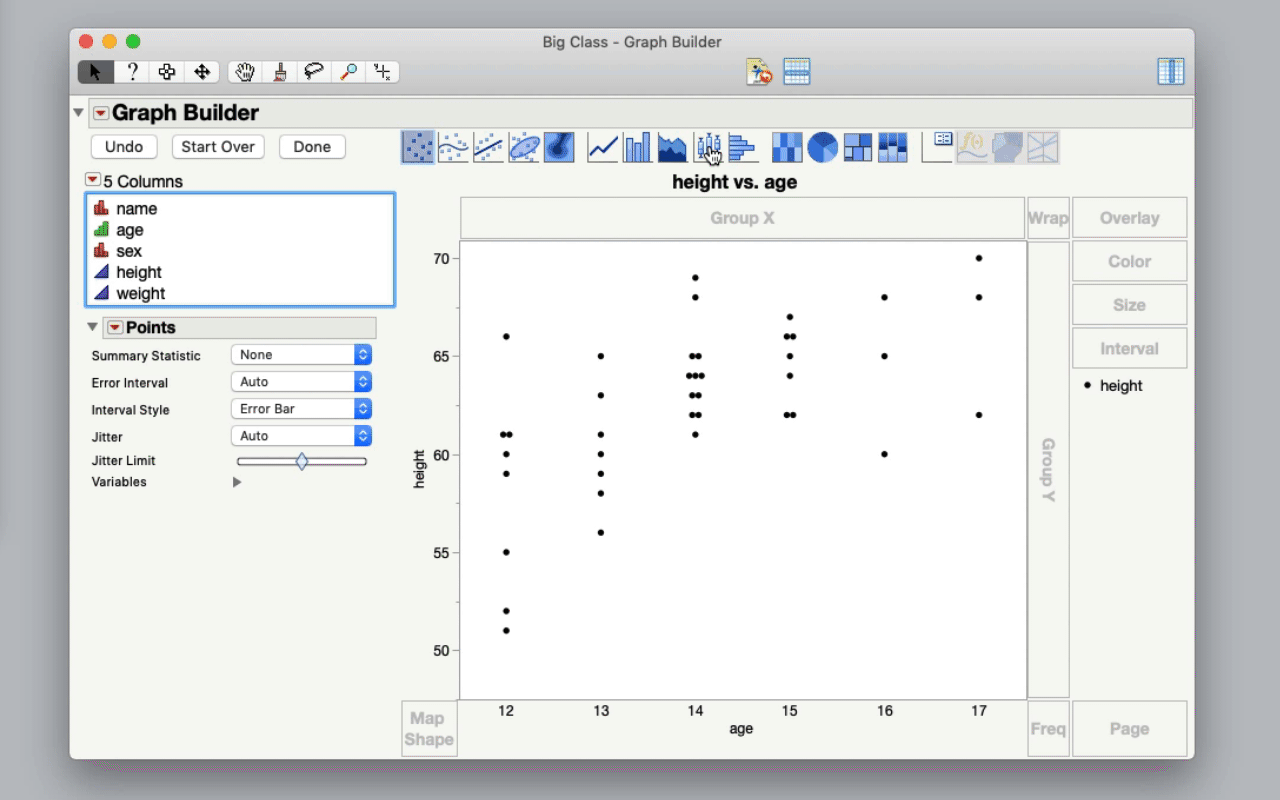Viewport: 1280px width, 800px height.
Task: Click the Heatmap element icon
Action: (x=787, y=148)
